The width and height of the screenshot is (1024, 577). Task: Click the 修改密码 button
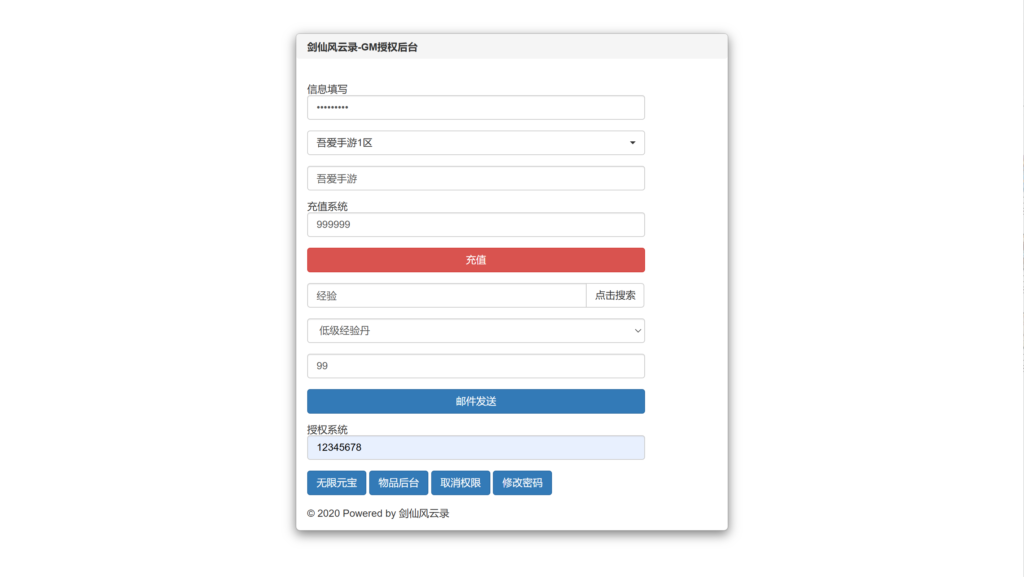tap(522, 483)
